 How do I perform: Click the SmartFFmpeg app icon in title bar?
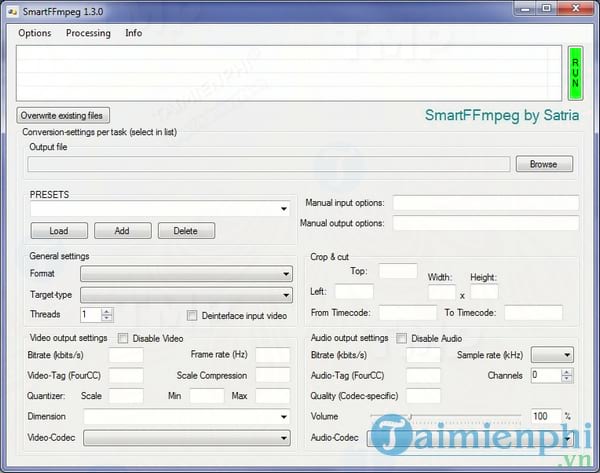(x=12, y=11)
